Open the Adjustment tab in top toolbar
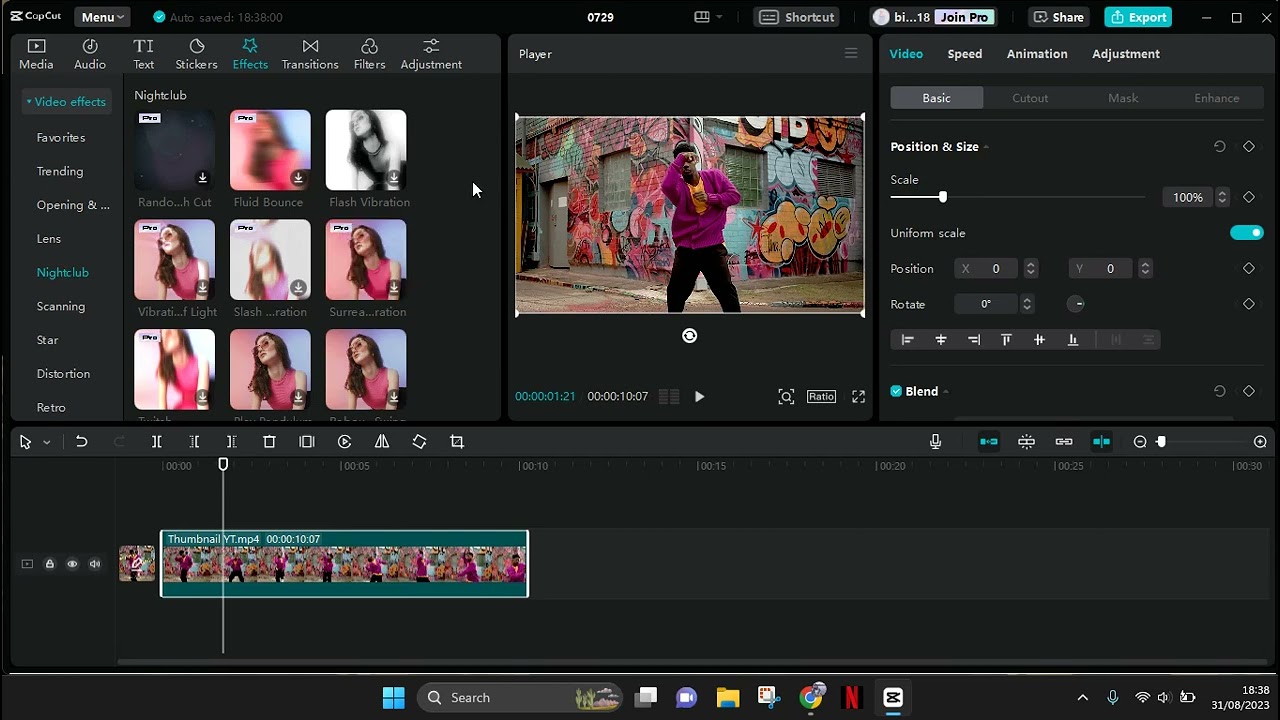1280x720 pixels. pyautogui.click(x=431, y=54)
